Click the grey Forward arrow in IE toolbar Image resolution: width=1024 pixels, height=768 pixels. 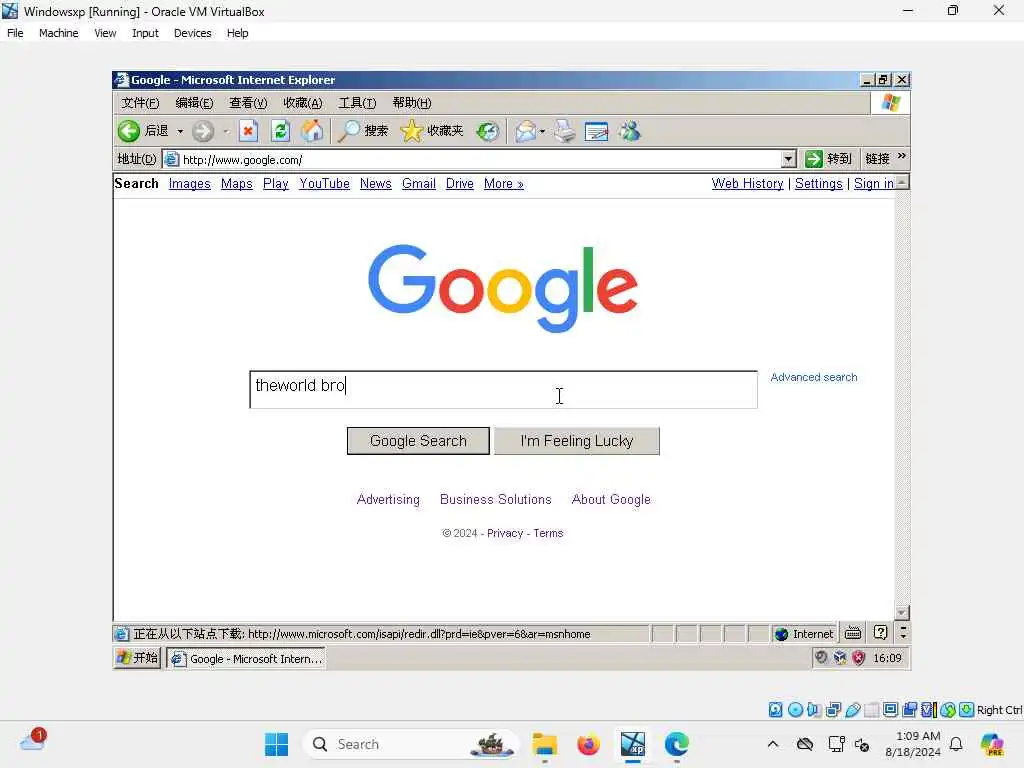click(203, 131)
